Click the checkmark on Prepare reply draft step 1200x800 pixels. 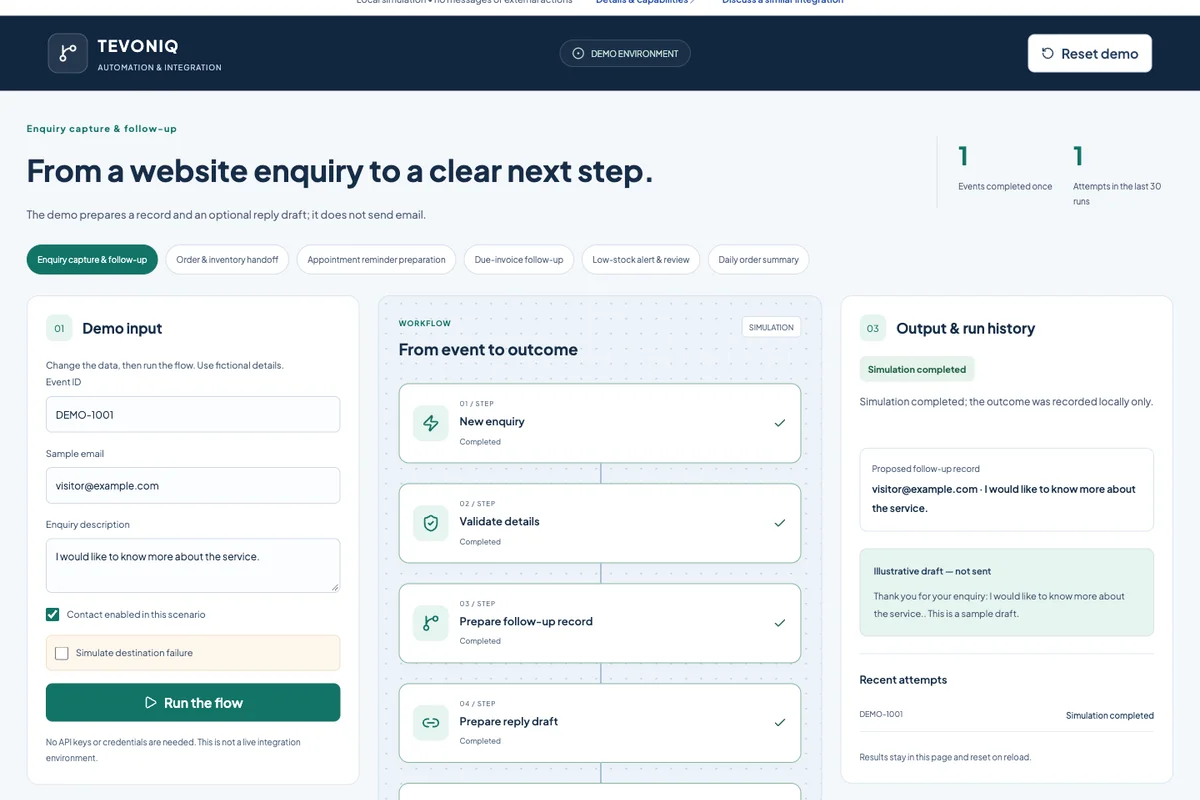pos(780,722)
